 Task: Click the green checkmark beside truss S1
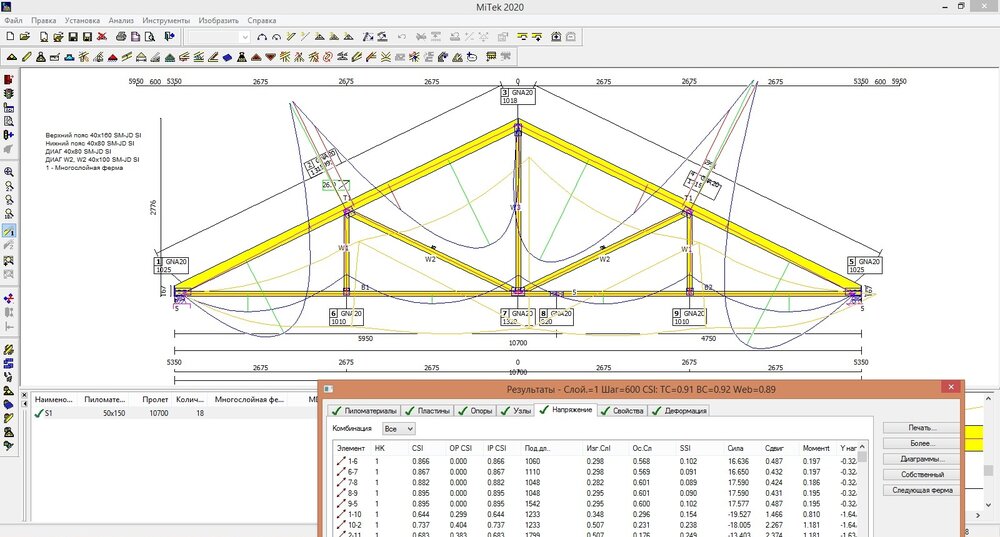pos(38,413)
